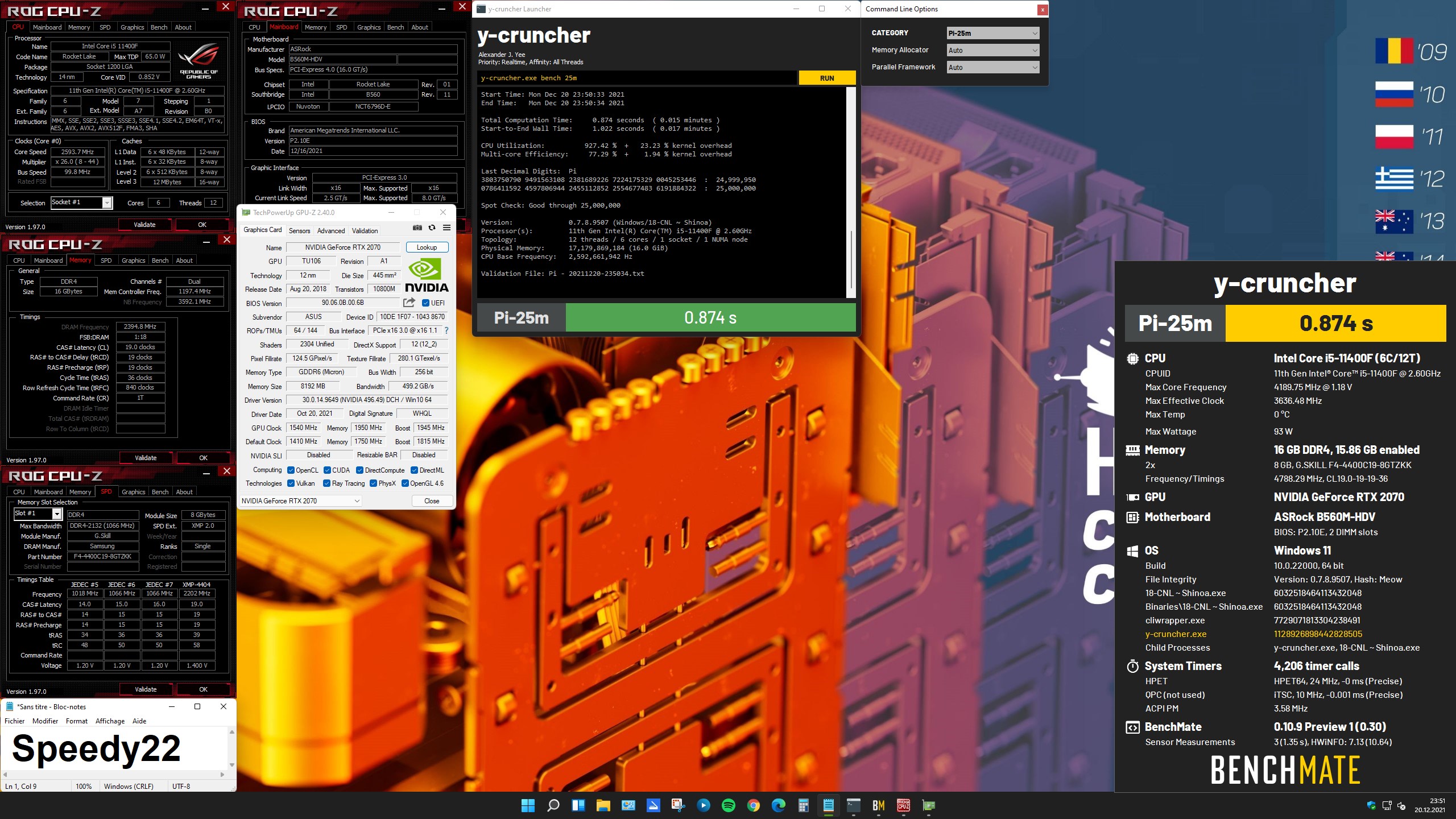This screenshot has width=1456, height=819.
Task: Click the share BIOS icon in GPU-Z
Action: [409, 303]
